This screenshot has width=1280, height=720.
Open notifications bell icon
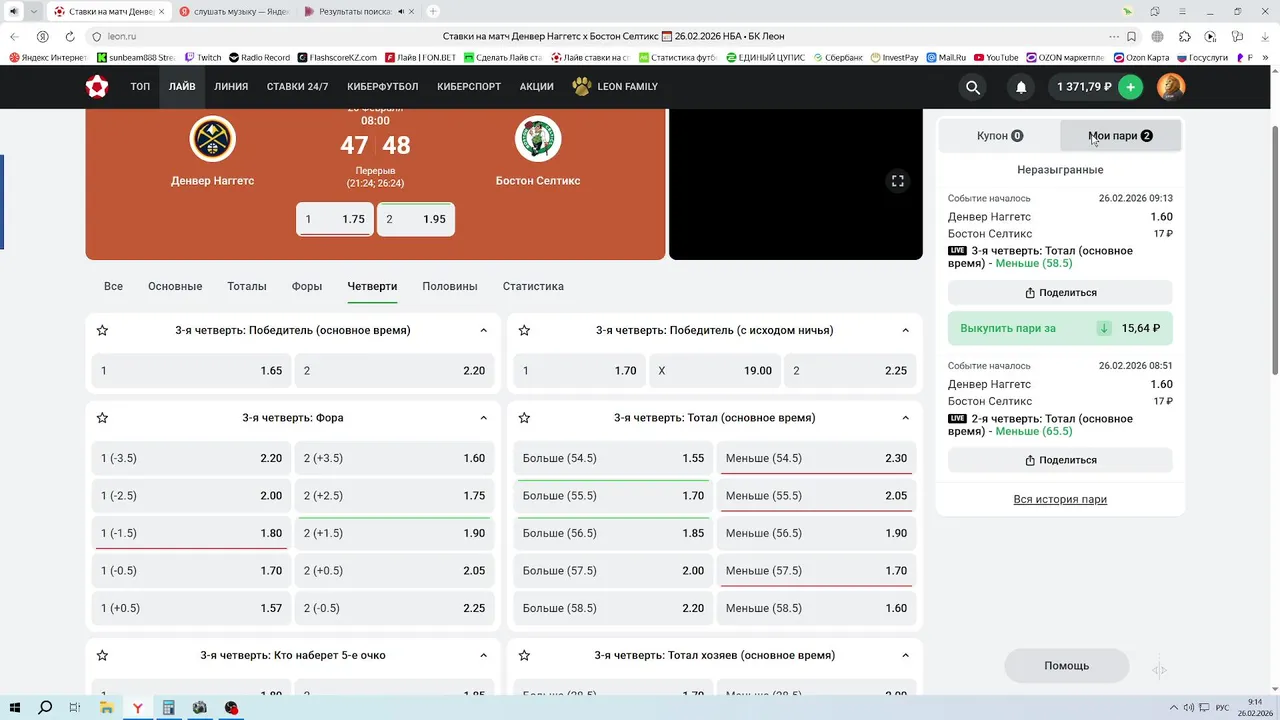[x=1021, y=87]
